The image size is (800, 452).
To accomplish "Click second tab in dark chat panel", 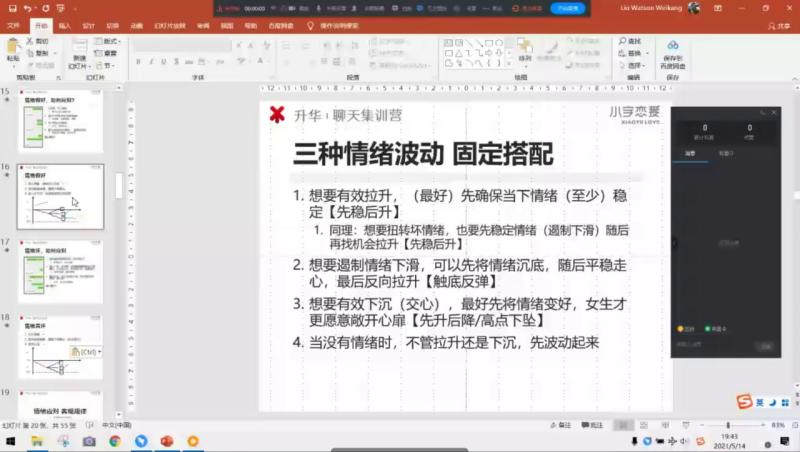I will [726, 154].
